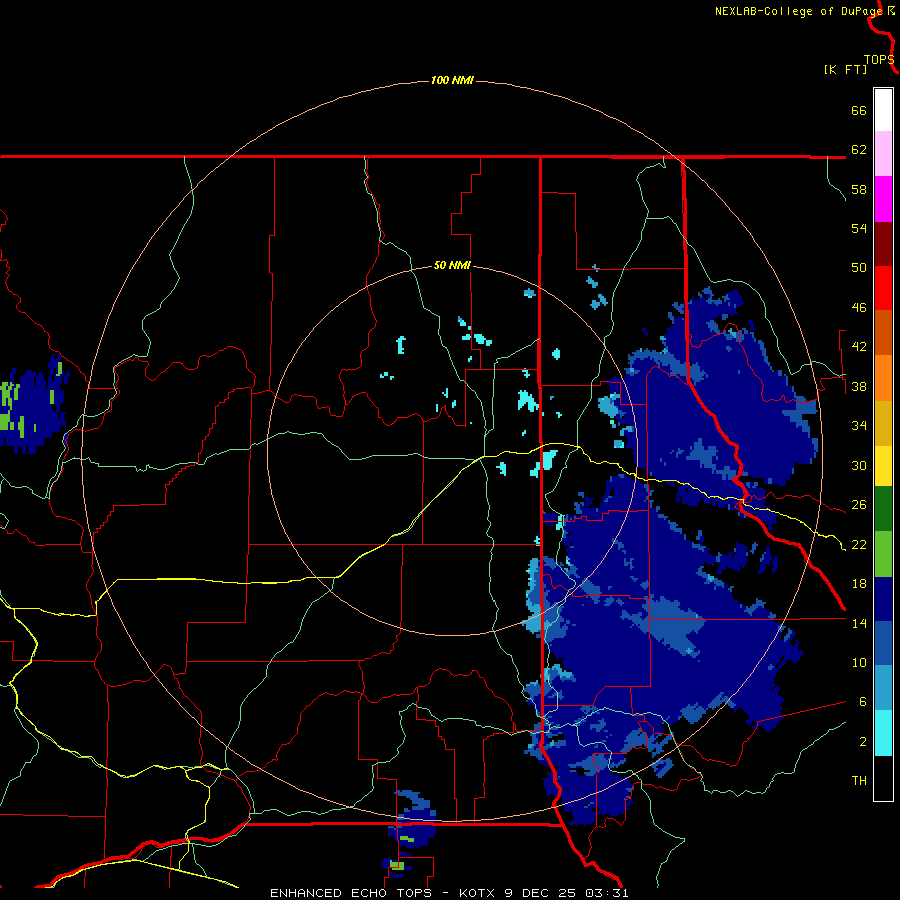Click the legend value '30'

[x=859, y=465]
